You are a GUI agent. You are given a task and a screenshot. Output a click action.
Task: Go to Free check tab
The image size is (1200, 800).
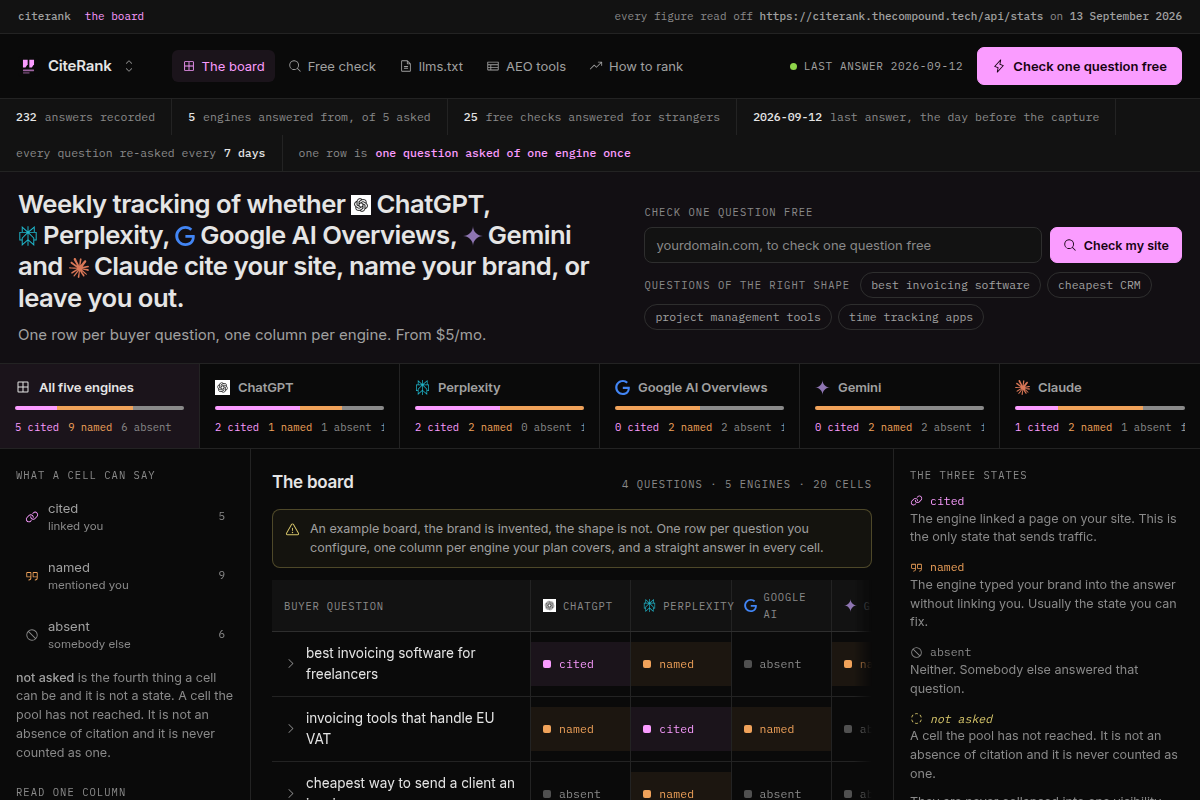[332, 66]
